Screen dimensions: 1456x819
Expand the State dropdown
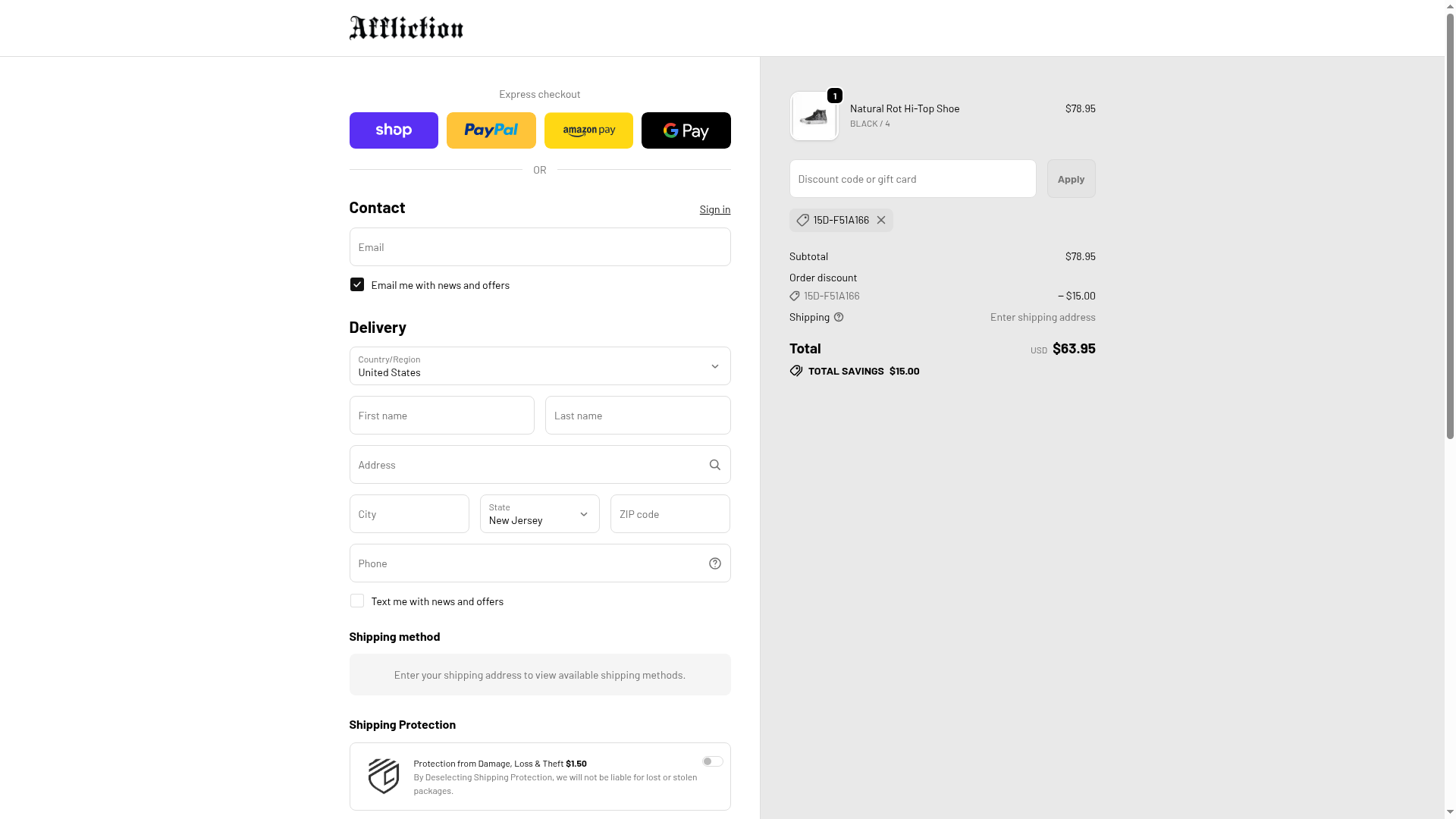pos(539,514)
